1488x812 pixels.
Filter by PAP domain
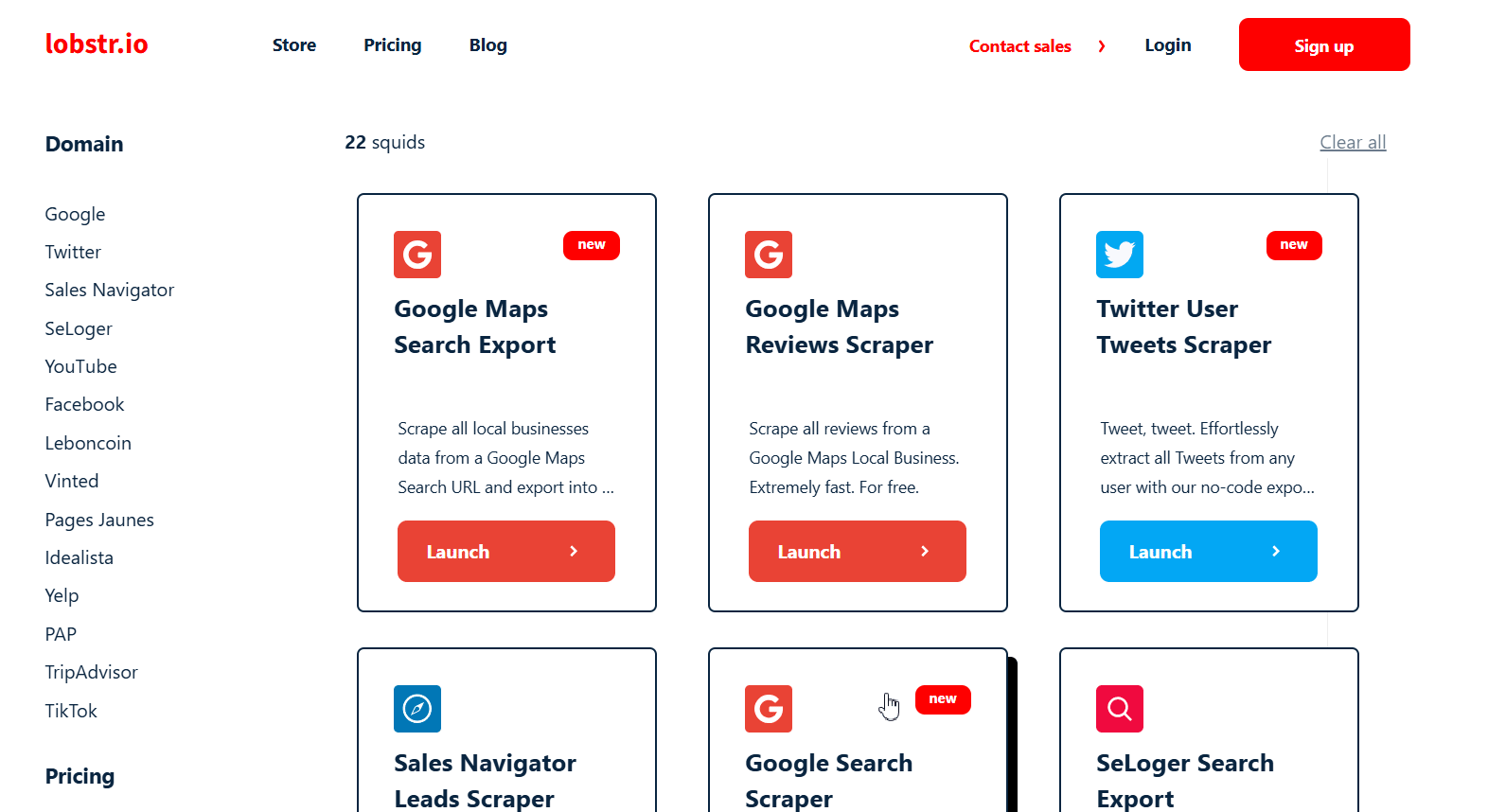click(61, 635)
